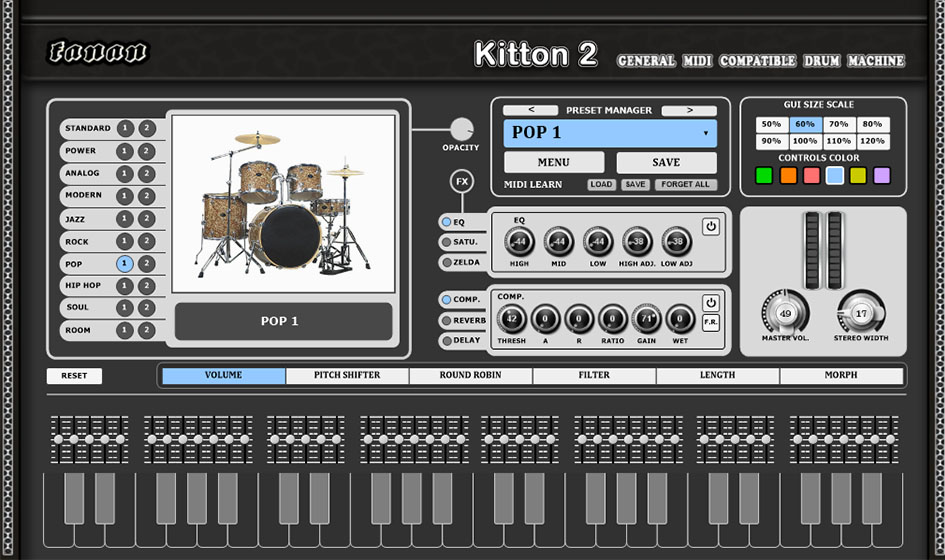Select Rock kit variation 1
Image resolution: width=945 pixels, height=560 pixels.
click(x=124, y=241)
